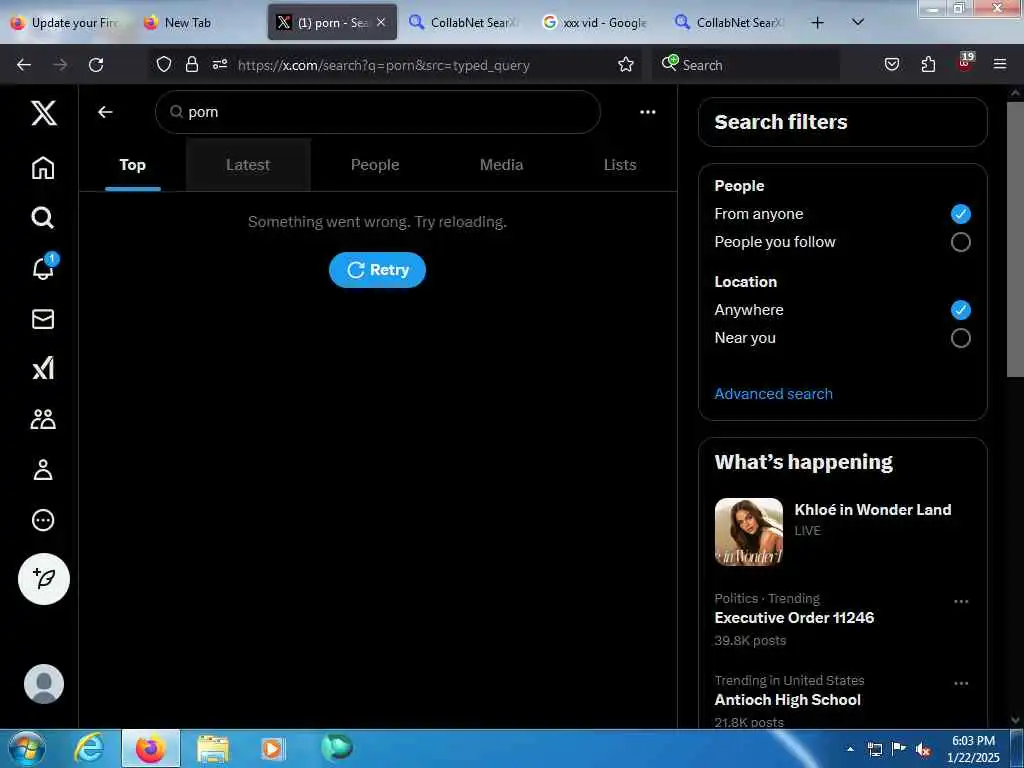Open Firefox extensions puzzle icon
1024x768 pixels.
(928, 64)
